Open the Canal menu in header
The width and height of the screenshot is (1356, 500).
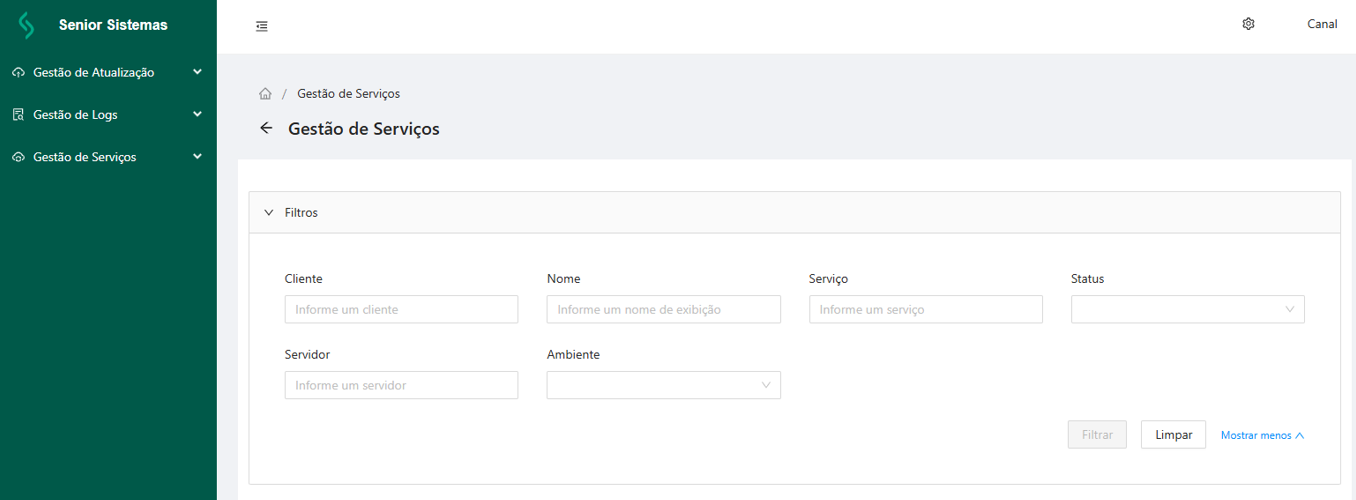pyautogui.click(x=1322, y=24)
